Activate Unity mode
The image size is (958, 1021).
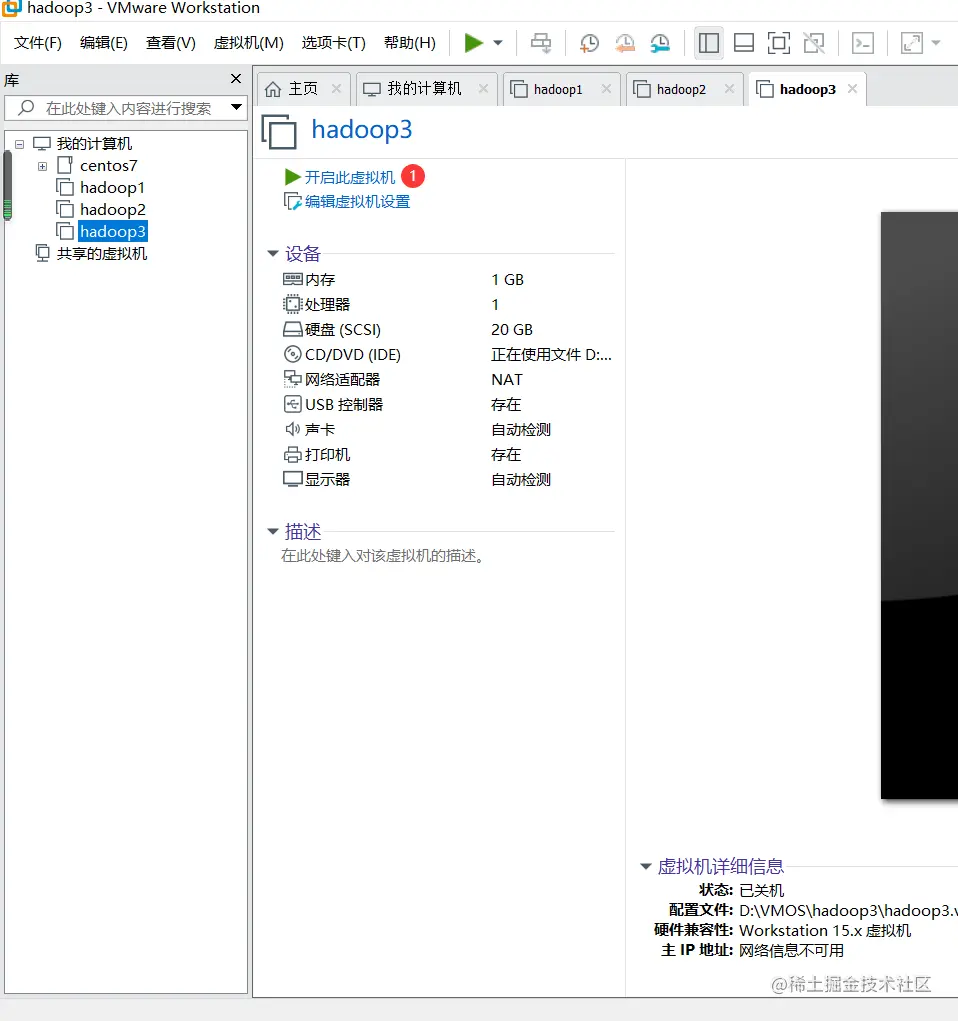point(813,42)
